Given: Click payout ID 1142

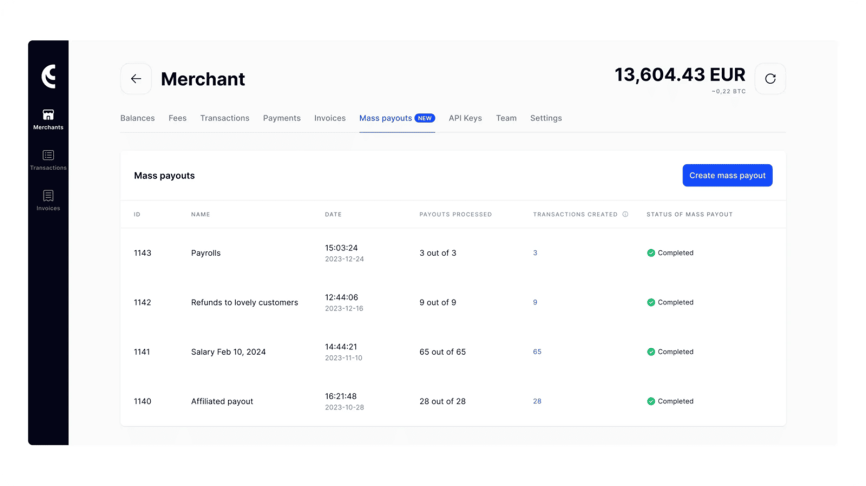Looking at the screenshot, I should click(x=142, y=302).
